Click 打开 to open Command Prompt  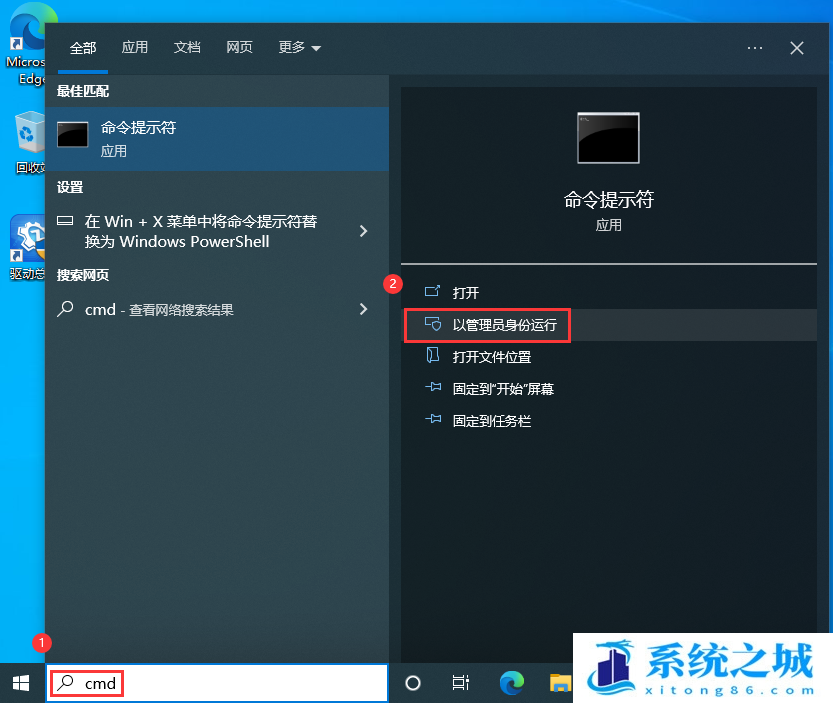609,293
